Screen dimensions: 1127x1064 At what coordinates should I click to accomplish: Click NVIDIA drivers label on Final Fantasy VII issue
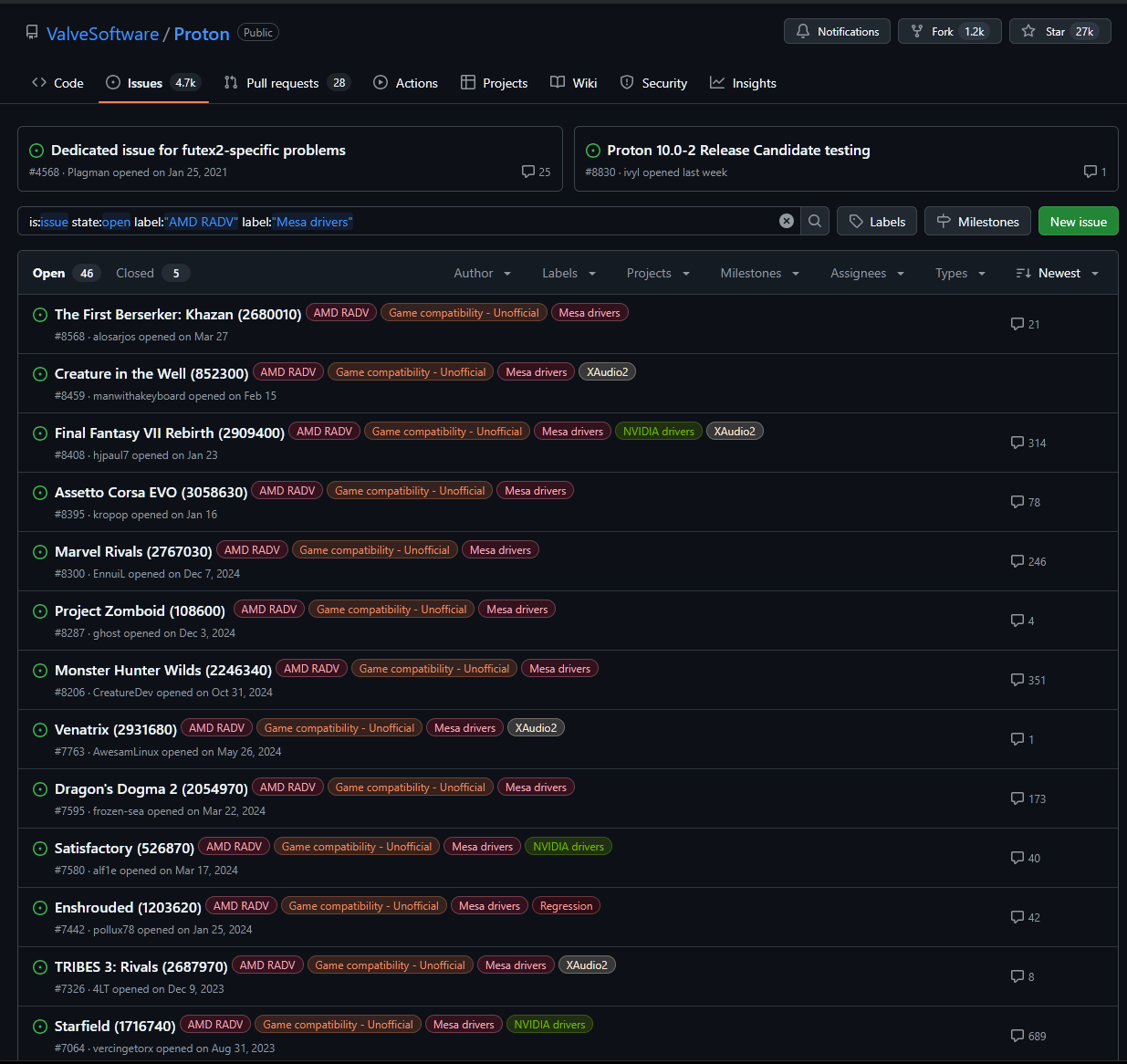click(659, 432)
